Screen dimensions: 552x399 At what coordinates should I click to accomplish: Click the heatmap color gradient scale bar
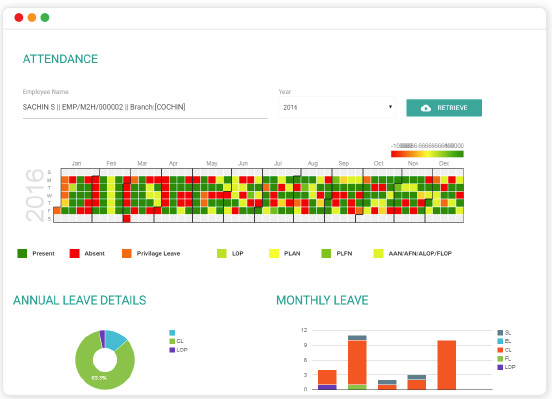pyautogui.click(x=427, y=154)
